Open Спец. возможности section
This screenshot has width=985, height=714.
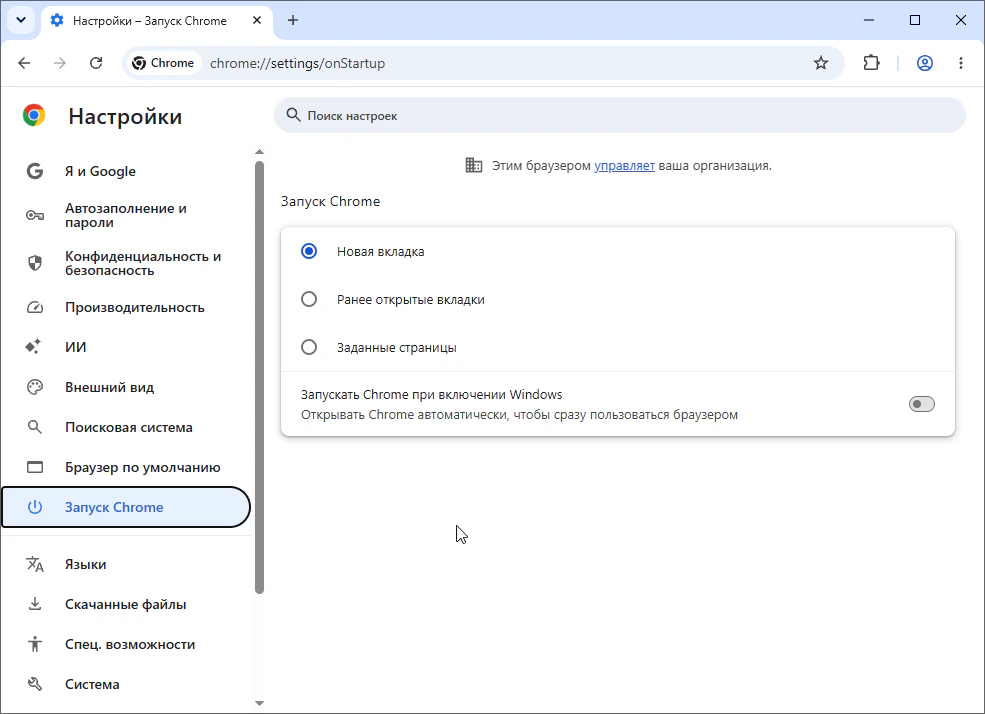point(126,644)
